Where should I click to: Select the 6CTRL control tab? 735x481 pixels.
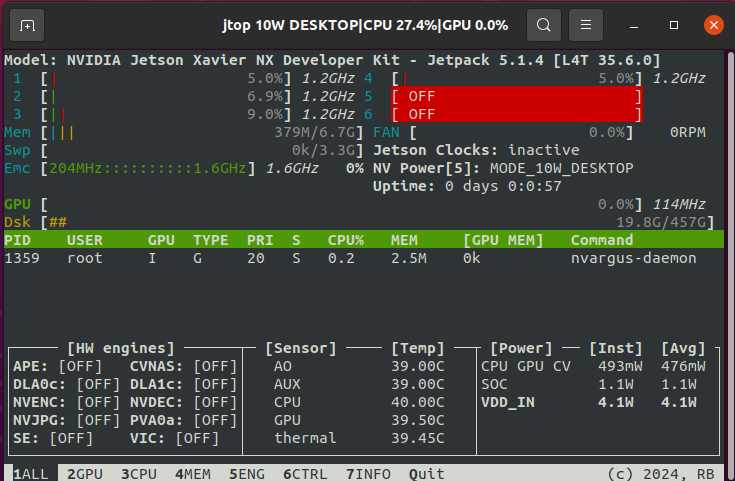click(305, 474)
